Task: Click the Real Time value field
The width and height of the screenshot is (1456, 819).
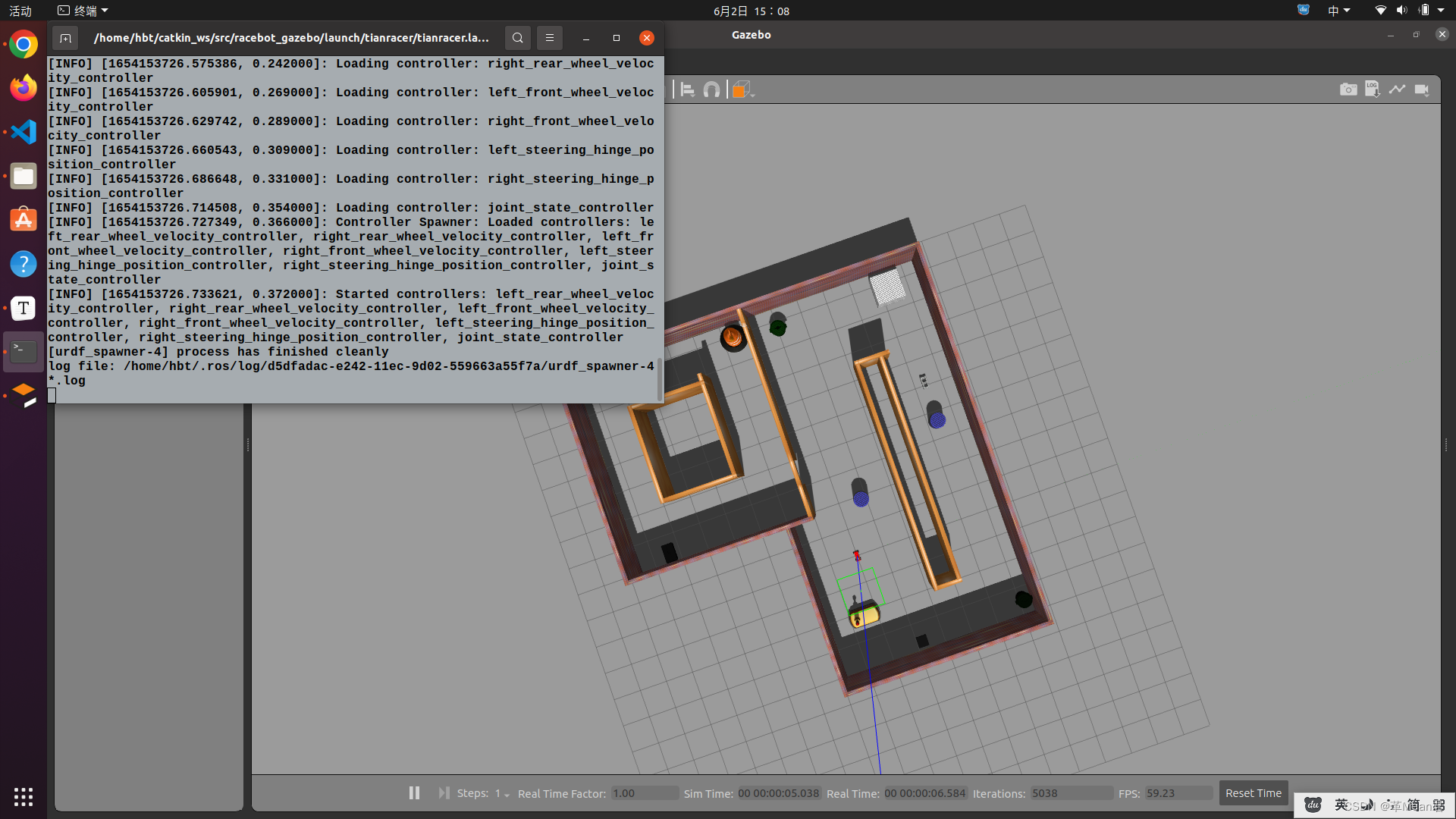Action: tap(925, 793)
